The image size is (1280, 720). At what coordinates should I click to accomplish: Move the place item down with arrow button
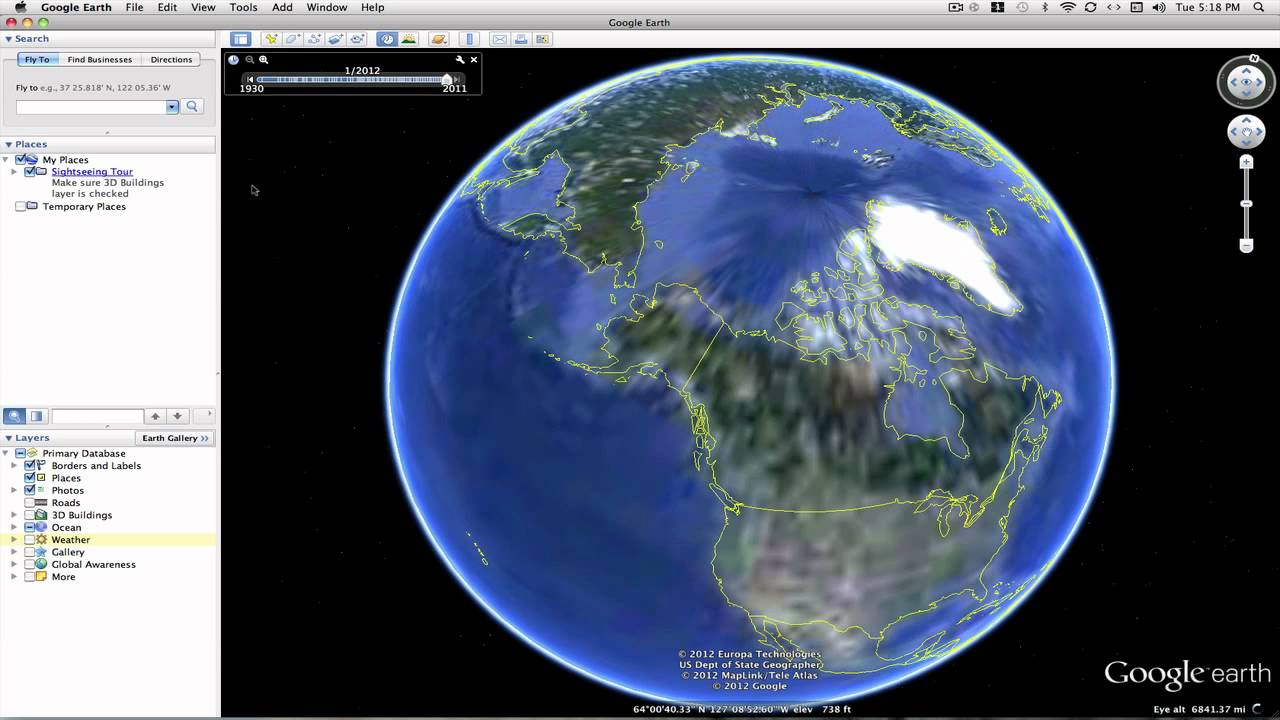pyautogui.click(x=177, y=416)
